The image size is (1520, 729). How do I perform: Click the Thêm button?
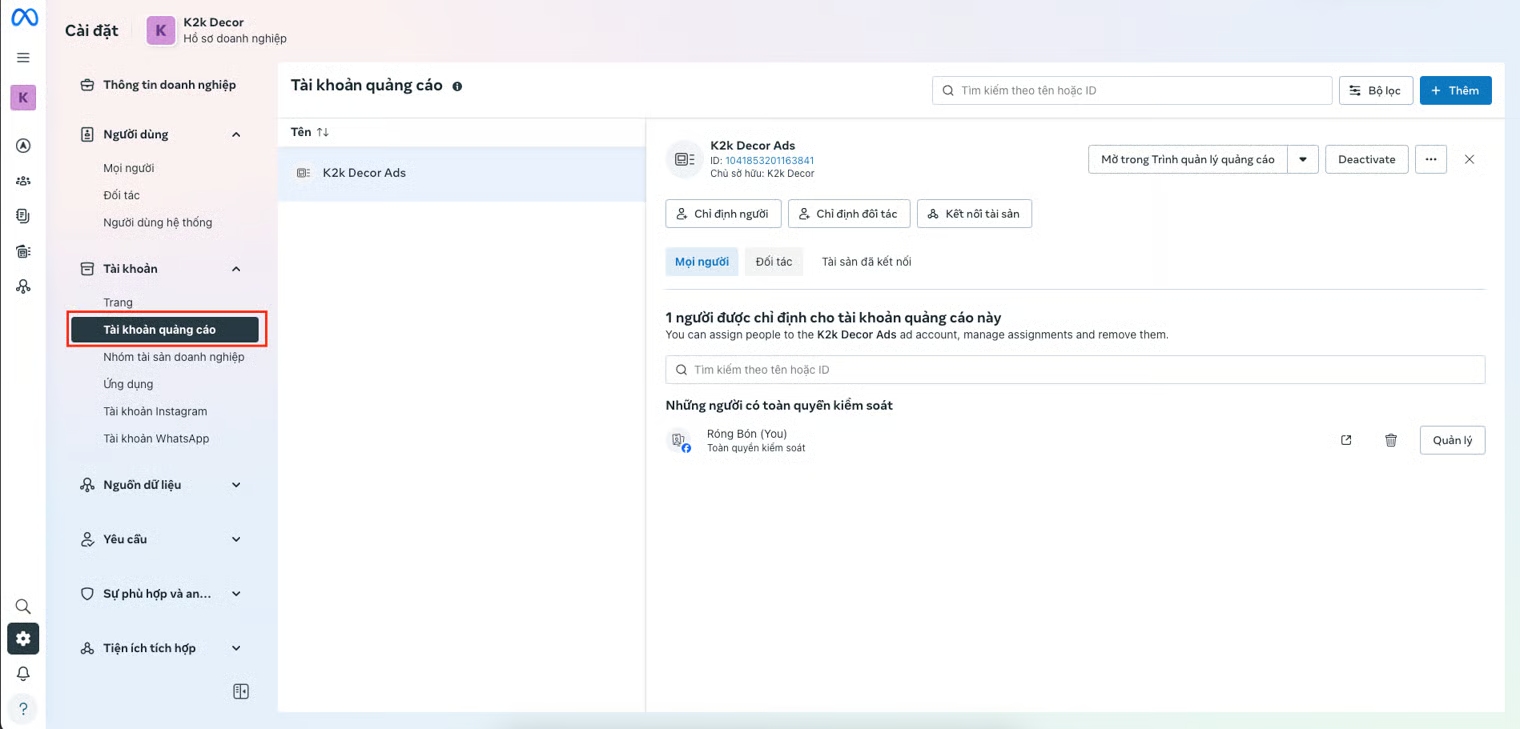pyautogui.click(x=1455, y=90)
